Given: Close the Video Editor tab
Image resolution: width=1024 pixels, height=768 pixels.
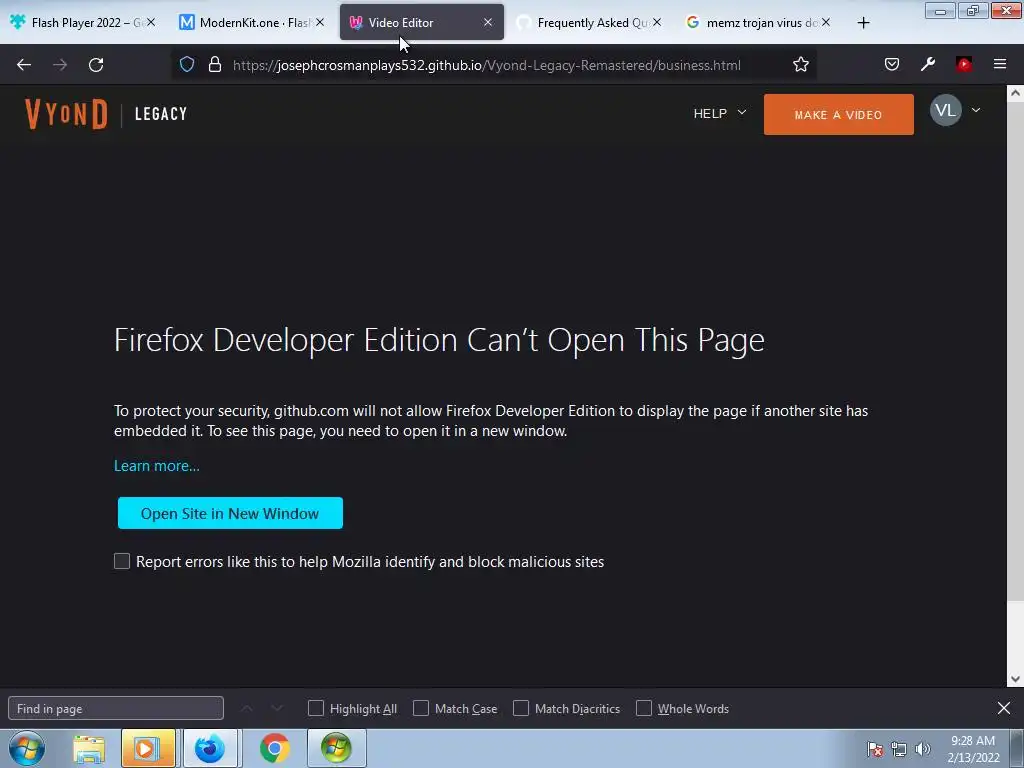Looking at the screenshot, I should 488,22.
